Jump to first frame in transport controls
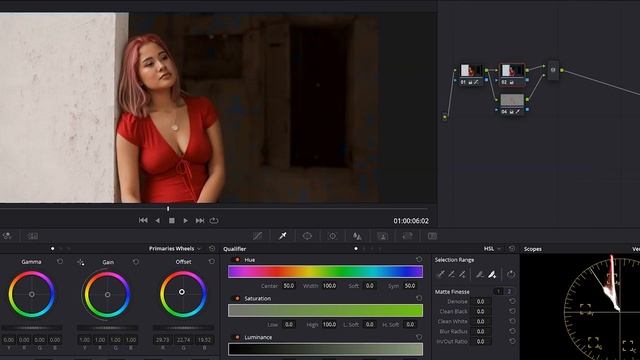 pos(143,220)
